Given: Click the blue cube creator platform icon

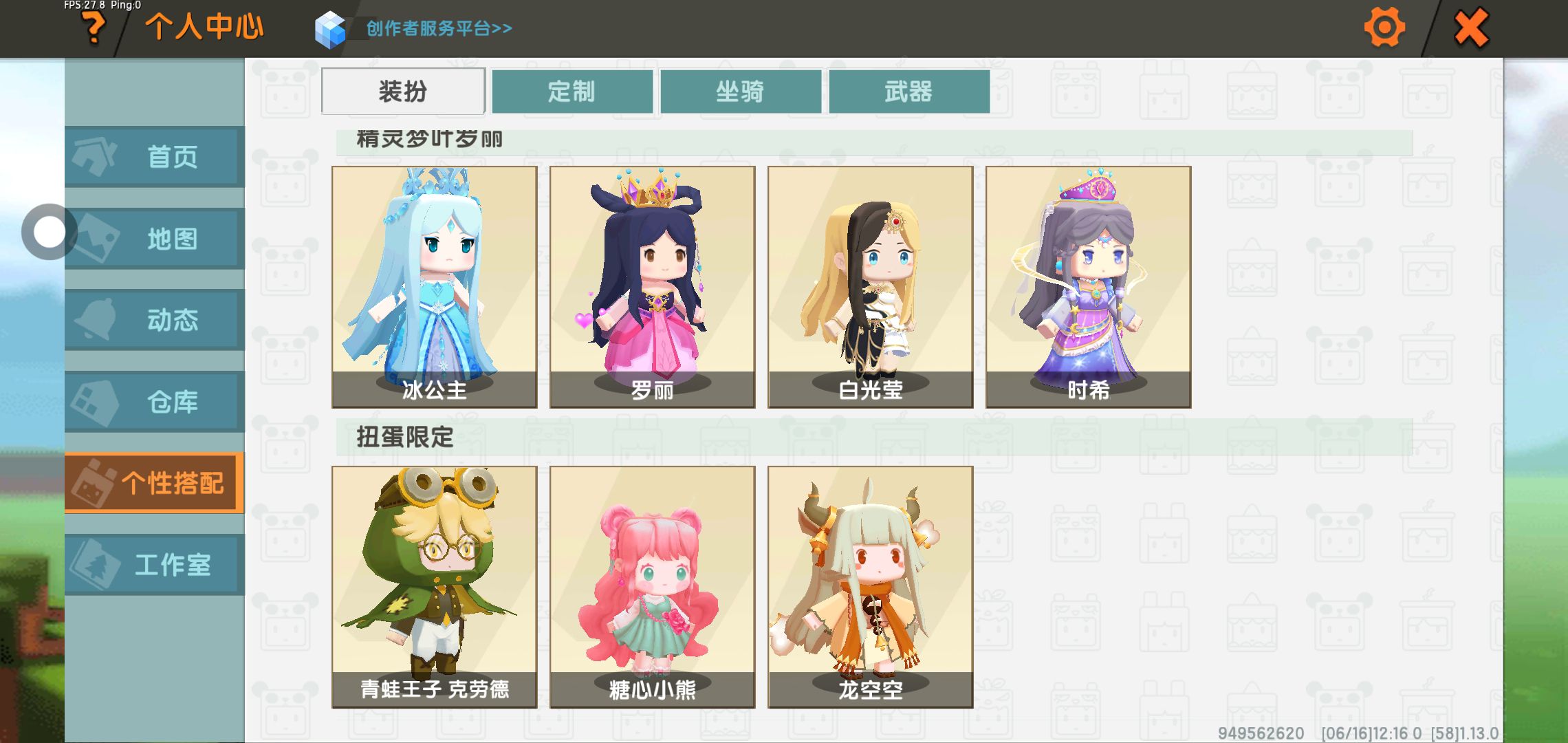Looking at the screenshot, I should click(330, 29).
